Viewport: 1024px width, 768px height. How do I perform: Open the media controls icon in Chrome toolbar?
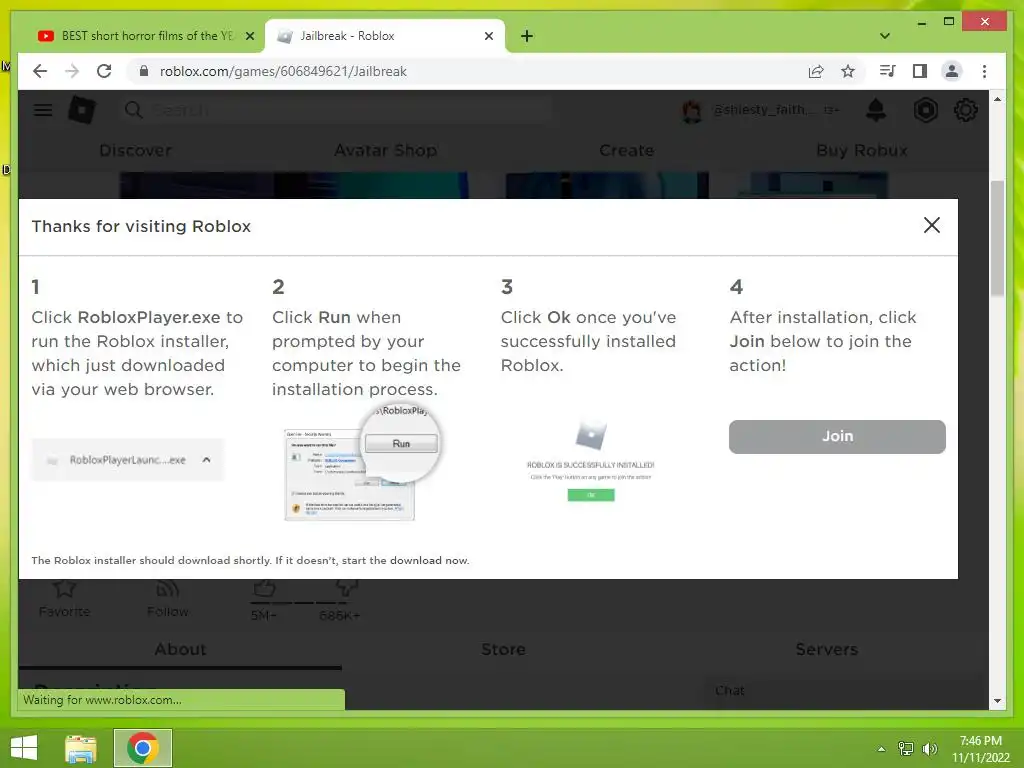(888, 71)
